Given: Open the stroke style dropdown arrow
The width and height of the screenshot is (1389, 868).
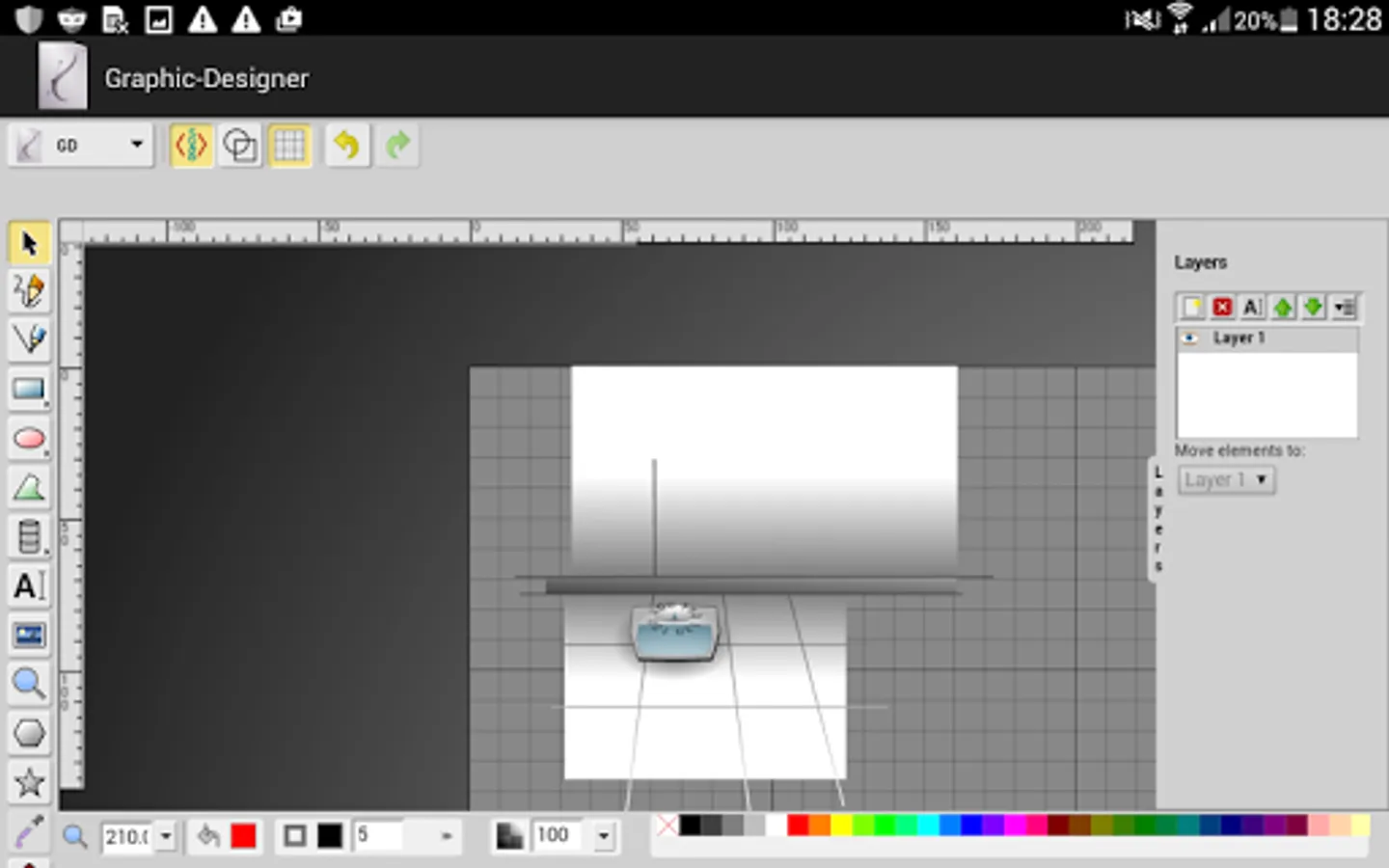Looking at the screenshot, I should [x=446, y=836].
